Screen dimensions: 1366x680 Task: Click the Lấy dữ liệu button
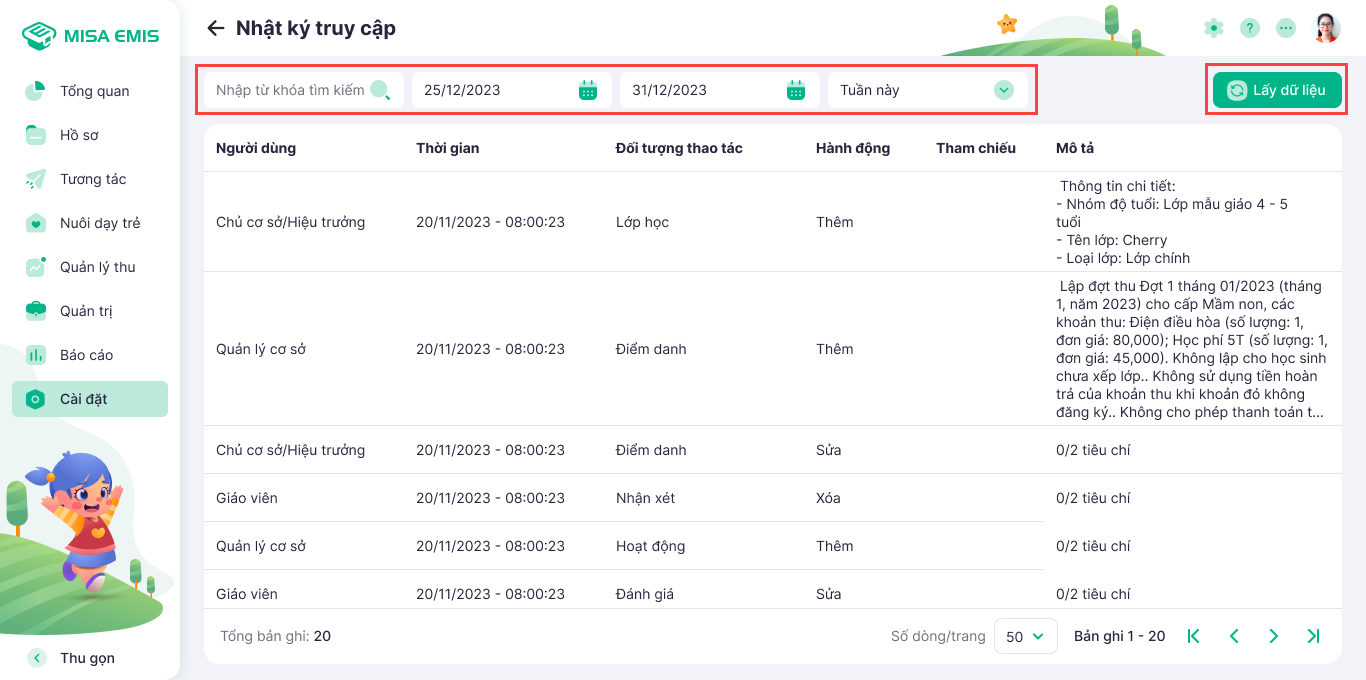click(1277, 90)
